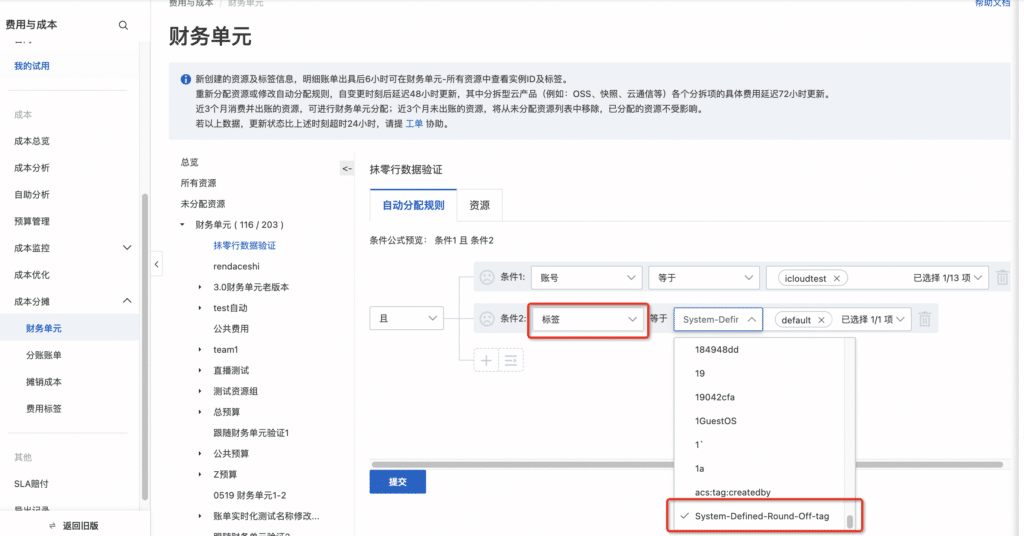Expand the 公共预算 tree node
Viewport: 1024px width, 536px height.
[x=200, y=454]
